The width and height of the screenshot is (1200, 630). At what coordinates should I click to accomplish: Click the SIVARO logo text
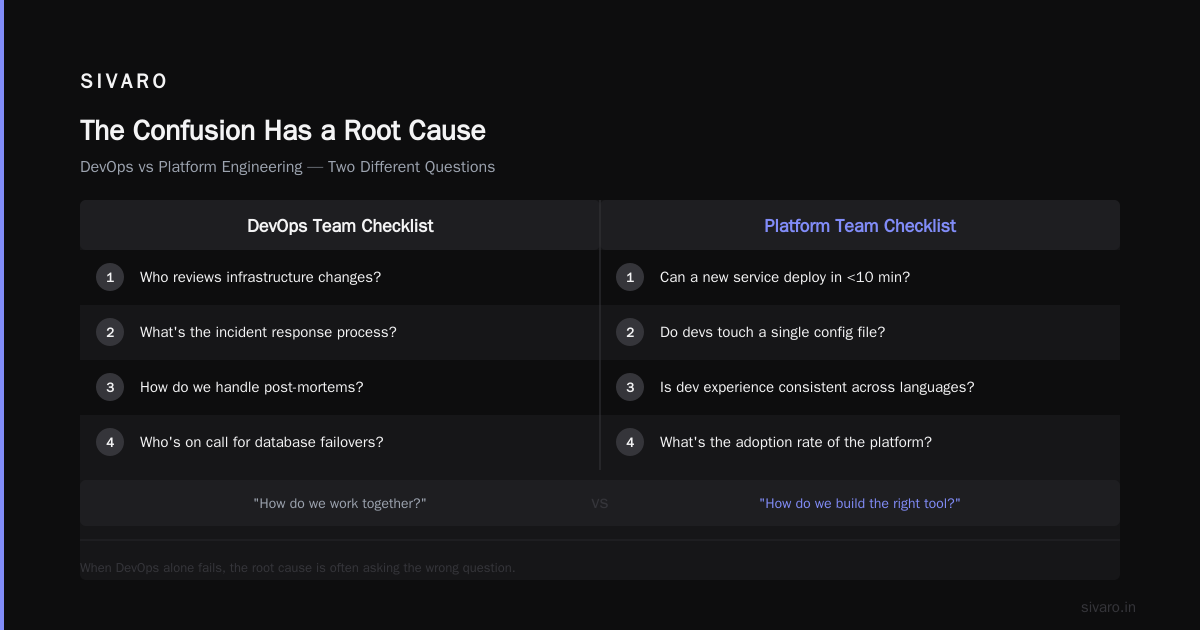click(124, 82)
